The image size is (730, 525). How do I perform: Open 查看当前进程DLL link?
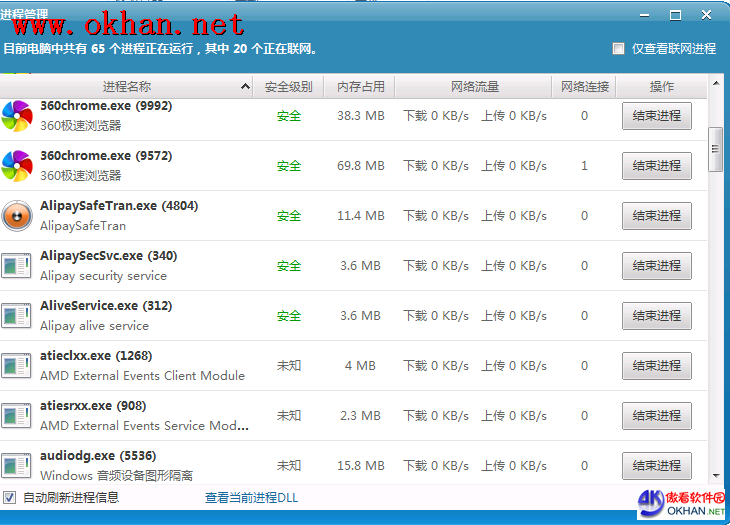coord(251,498)
